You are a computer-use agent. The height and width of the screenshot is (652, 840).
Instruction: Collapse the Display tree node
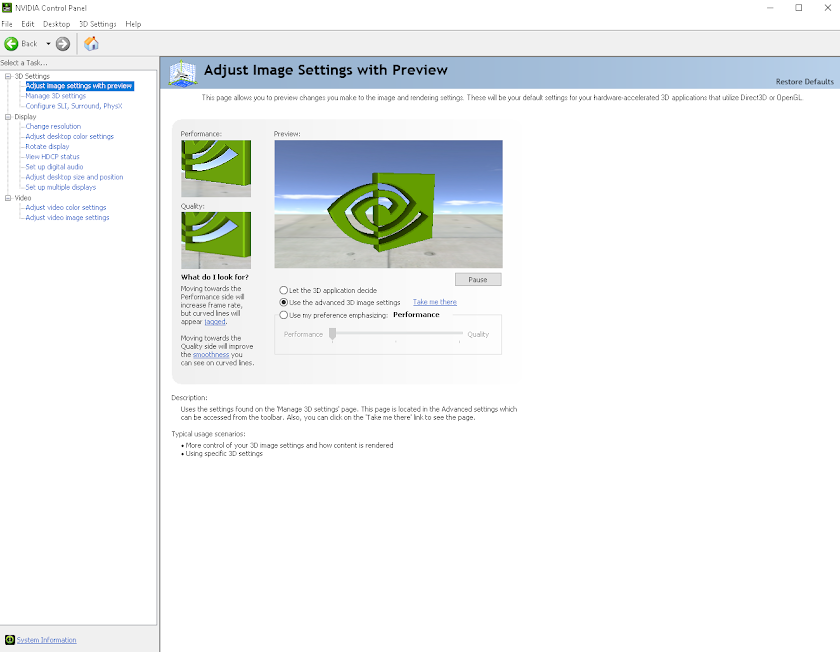(x=8, y=116)
